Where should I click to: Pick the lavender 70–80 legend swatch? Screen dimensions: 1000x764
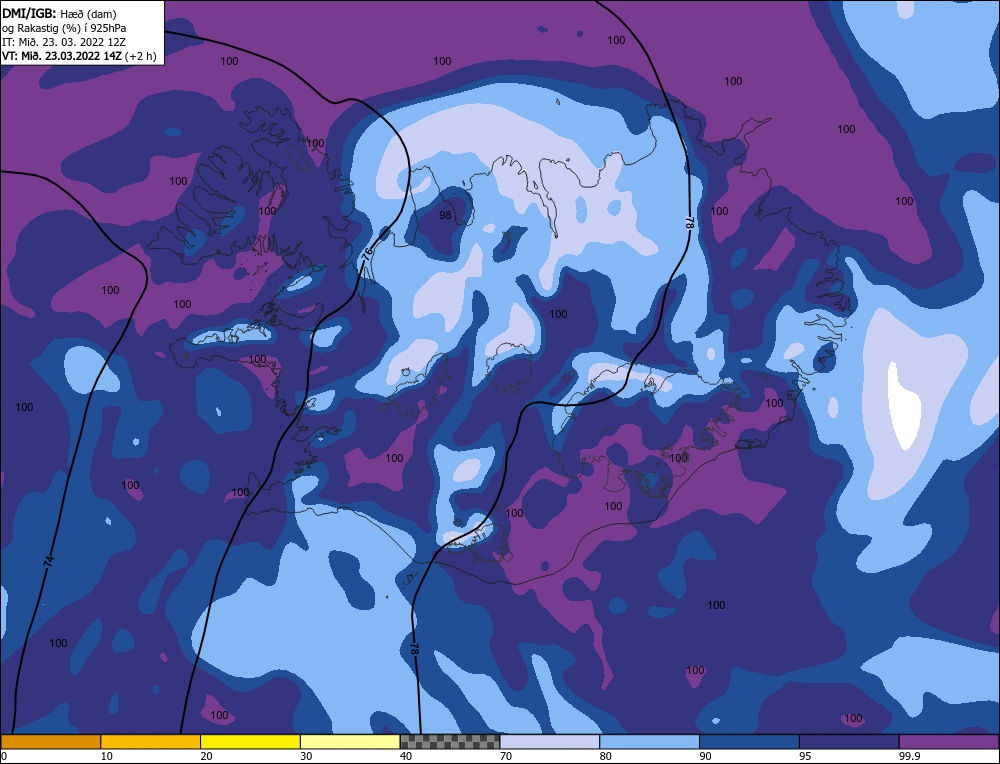point(550,742)
